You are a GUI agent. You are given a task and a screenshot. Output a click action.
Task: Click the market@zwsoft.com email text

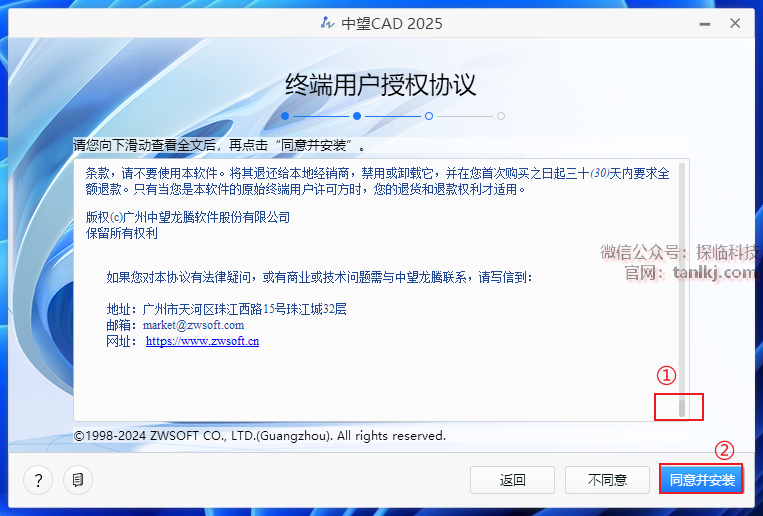pyautogui.click(x=193, y=325)
